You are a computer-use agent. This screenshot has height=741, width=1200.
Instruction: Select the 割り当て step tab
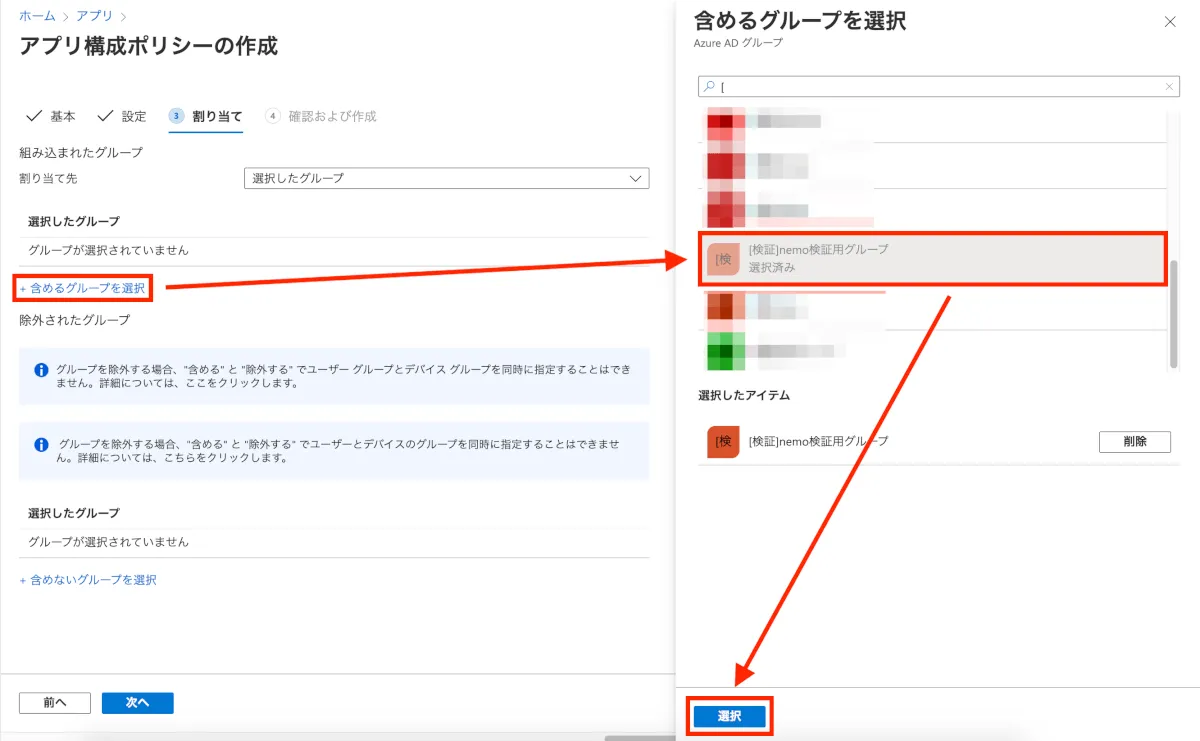206,116
